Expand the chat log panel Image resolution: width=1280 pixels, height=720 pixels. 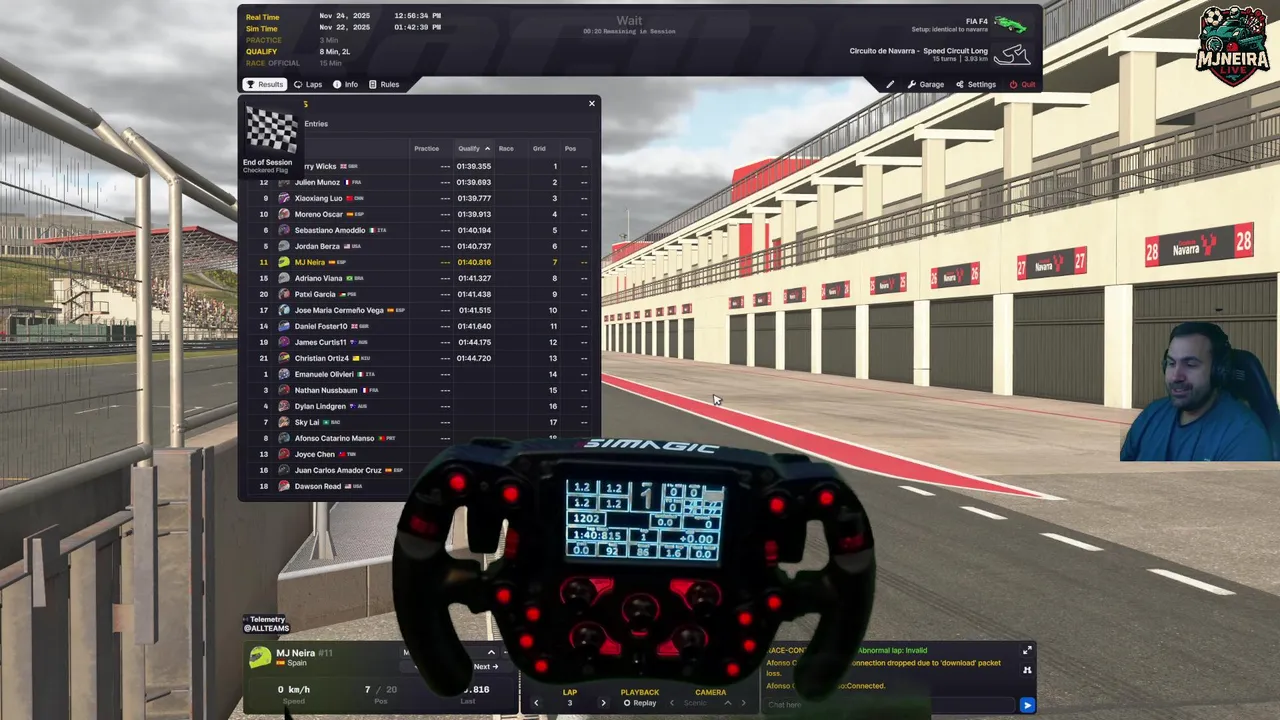coord(1027,651)
